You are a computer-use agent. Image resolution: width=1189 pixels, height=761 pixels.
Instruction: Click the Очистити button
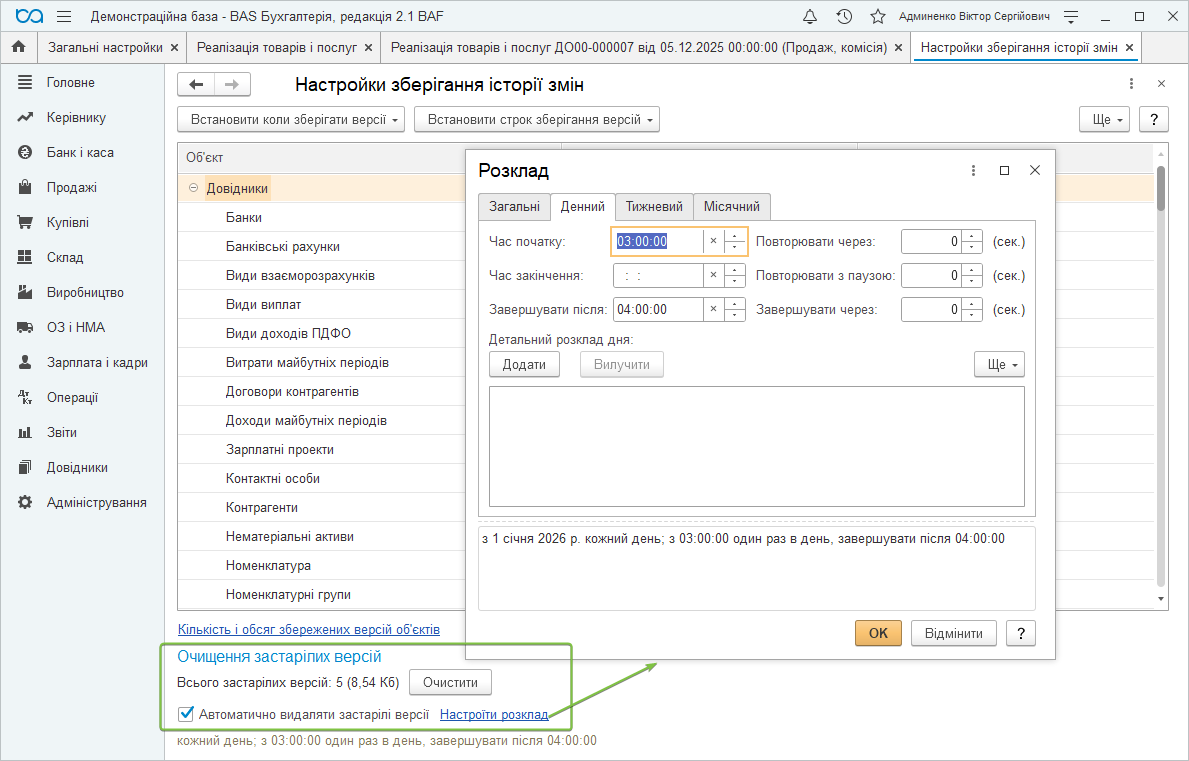tap(450, 683)
